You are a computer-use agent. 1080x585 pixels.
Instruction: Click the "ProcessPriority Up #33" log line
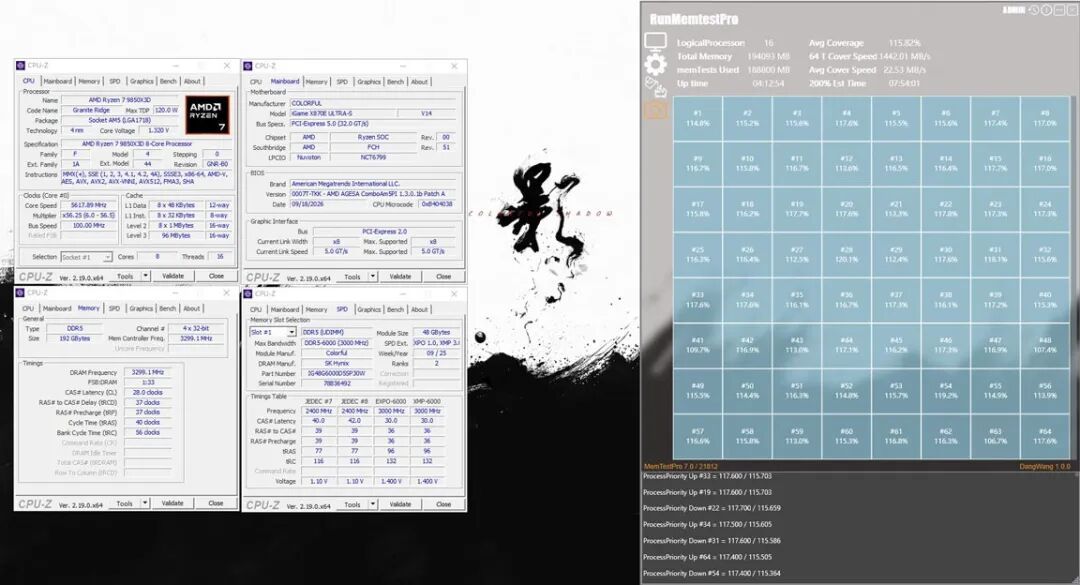[x=707, y=475]
